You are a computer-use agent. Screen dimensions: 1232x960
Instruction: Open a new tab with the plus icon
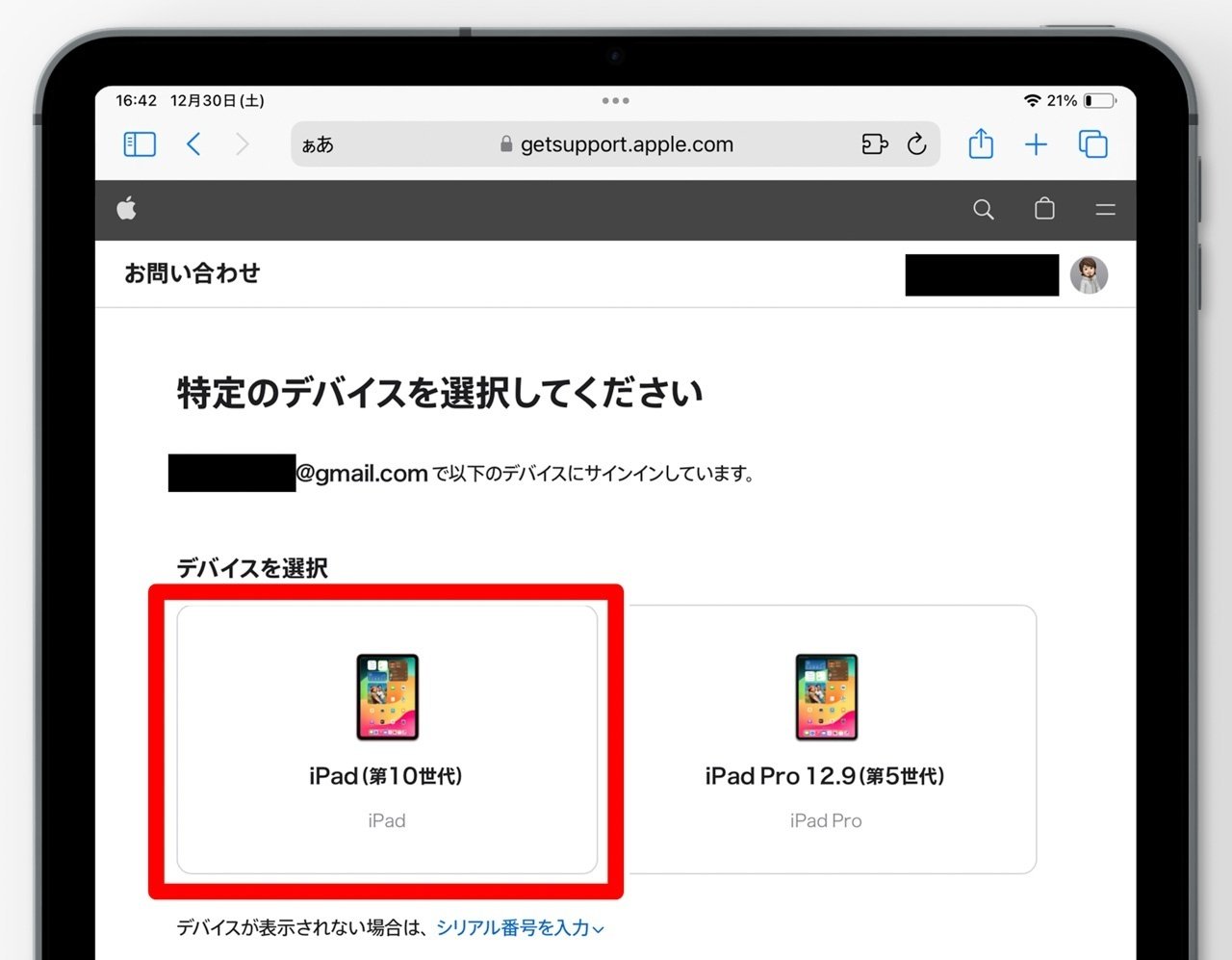coord(1036,144)
